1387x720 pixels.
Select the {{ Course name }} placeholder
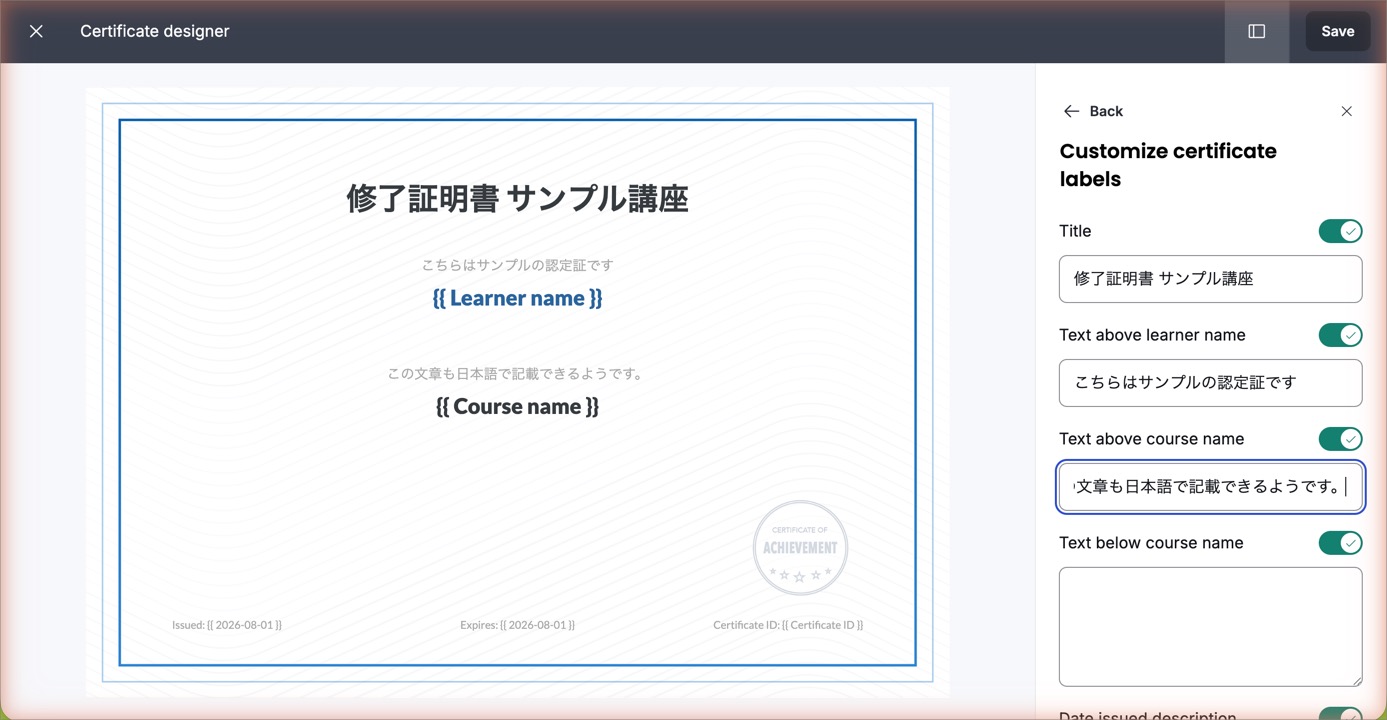click(517, 406)
